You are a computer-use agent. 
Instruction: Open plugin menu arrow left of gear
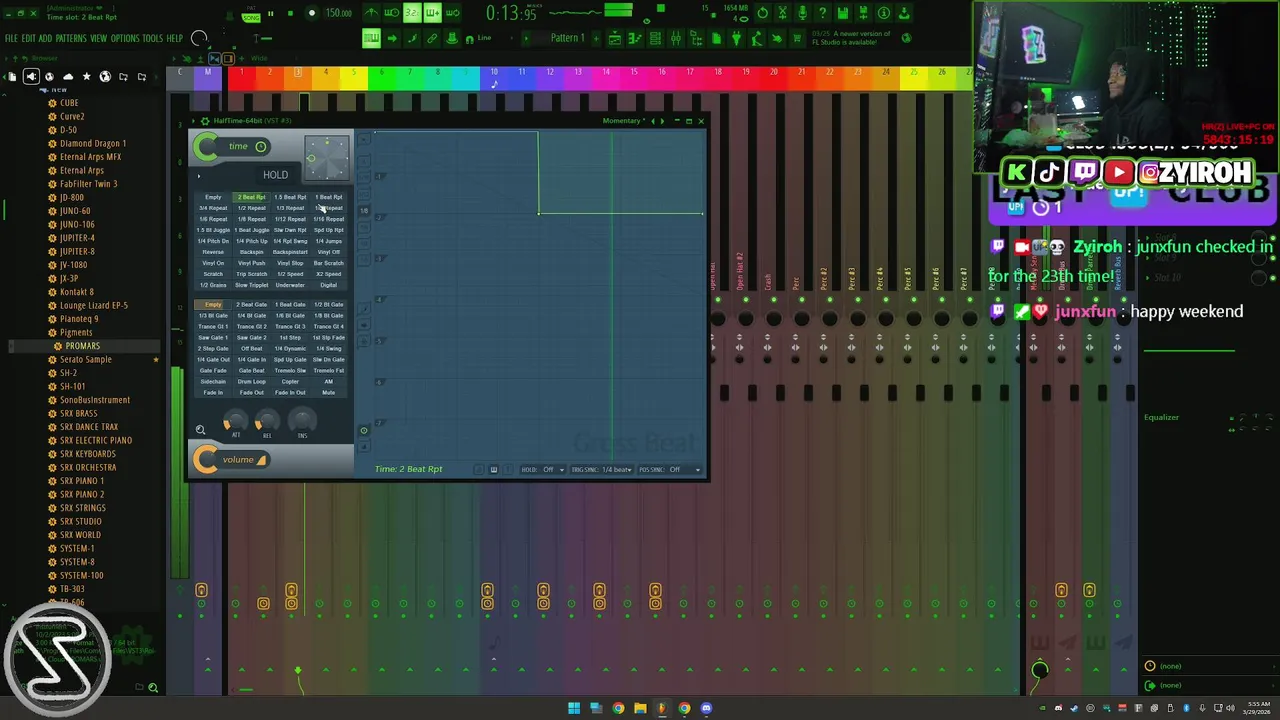193,121
